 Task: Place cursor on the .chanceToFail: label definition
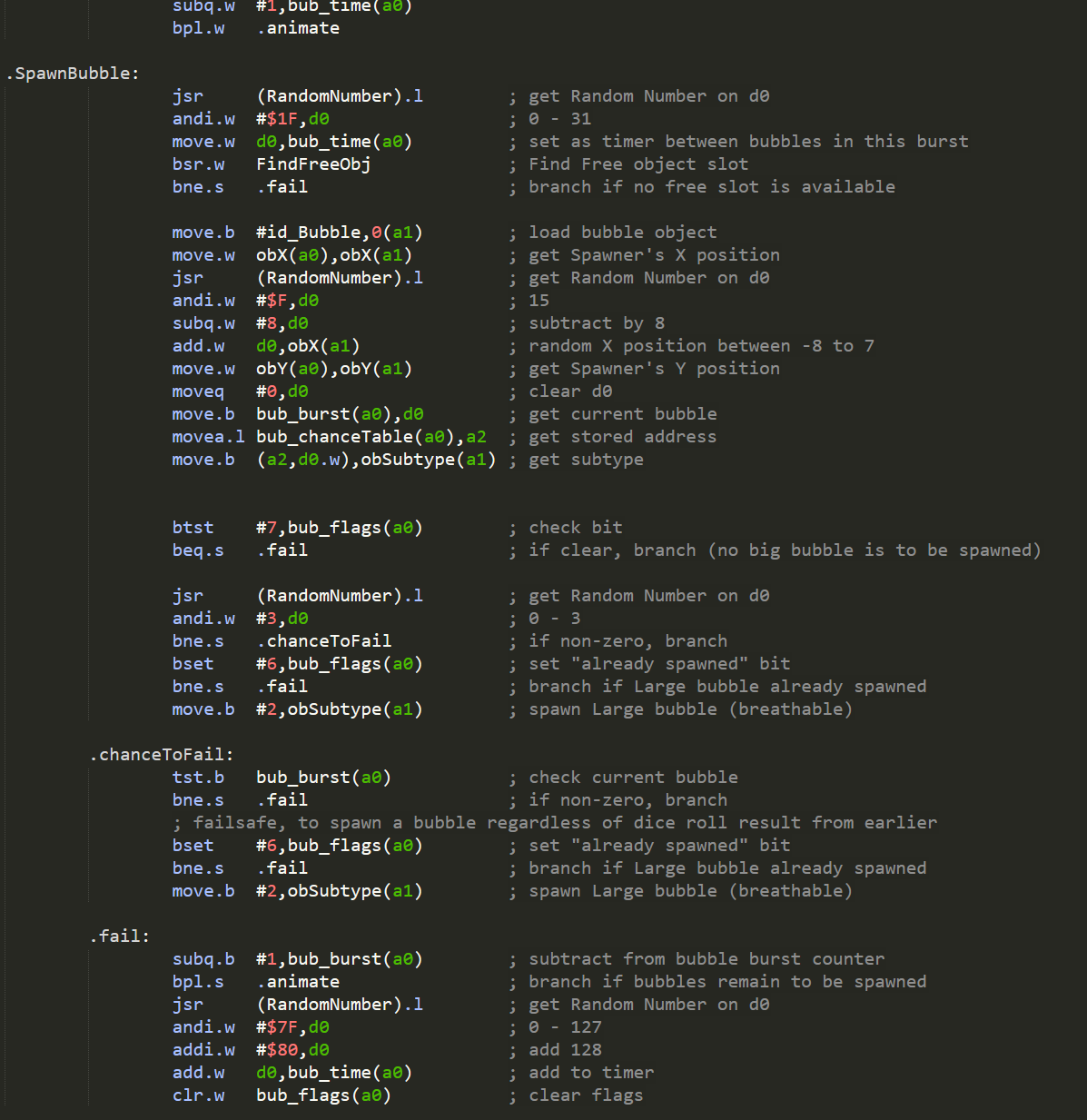(x=161, y=755)
